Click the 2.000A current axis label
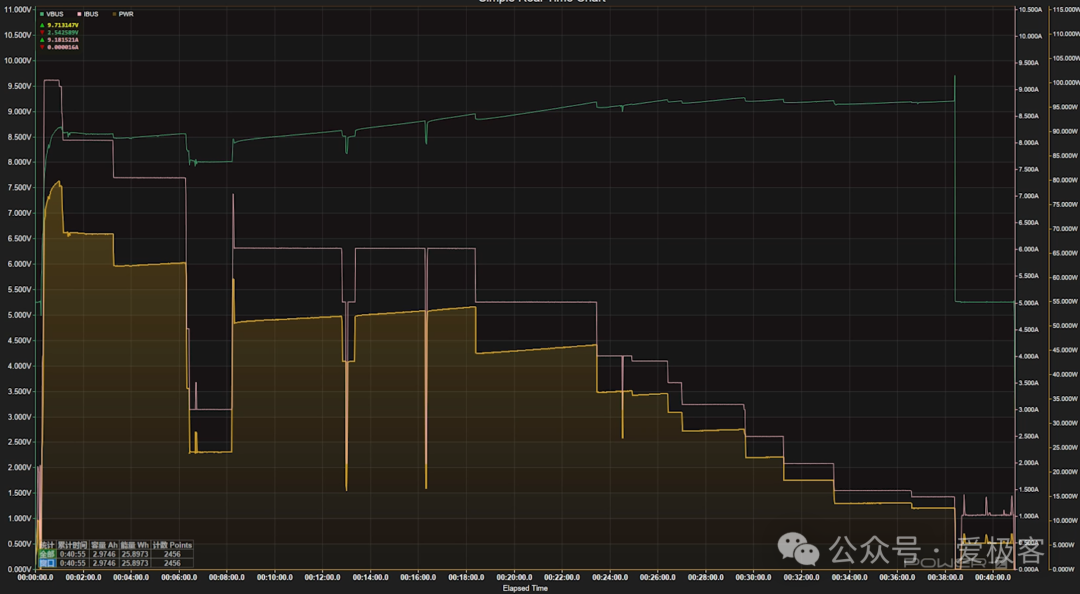 [1028, 463]
